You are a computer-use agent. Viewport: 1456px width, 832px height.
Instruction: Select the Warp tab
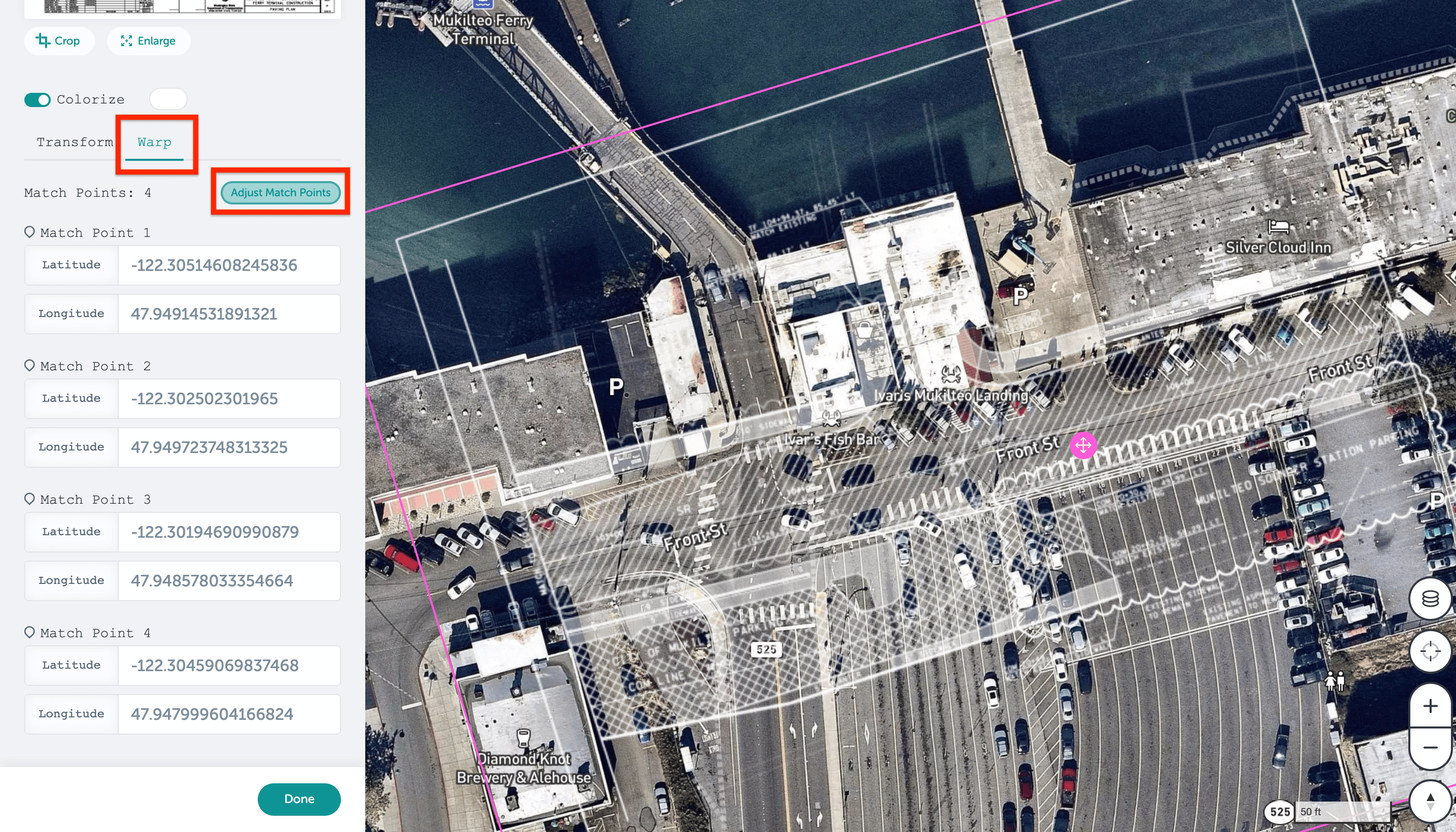click(x=154, y=142)
